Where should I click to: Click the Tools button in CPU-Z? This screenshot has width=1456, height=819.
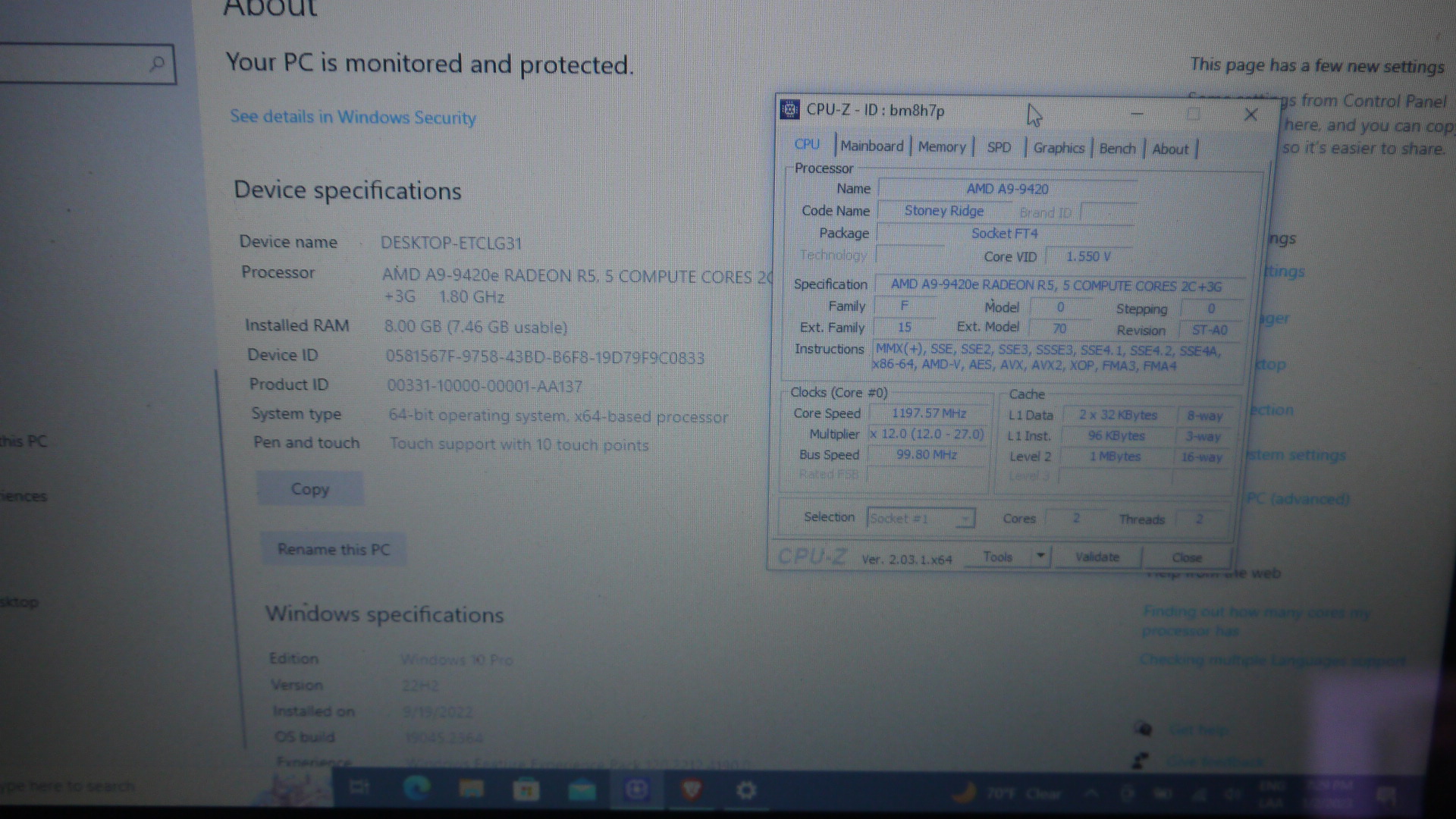[997, 557]
